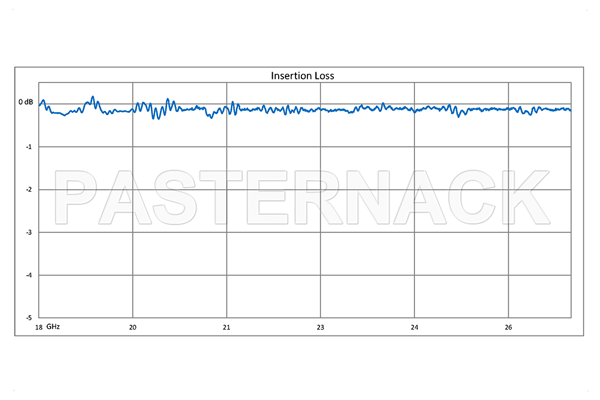The height and width of the screenshot is (400, 600).
Task: Click the blue trace's right end point
Action: (x=570, y=109)
